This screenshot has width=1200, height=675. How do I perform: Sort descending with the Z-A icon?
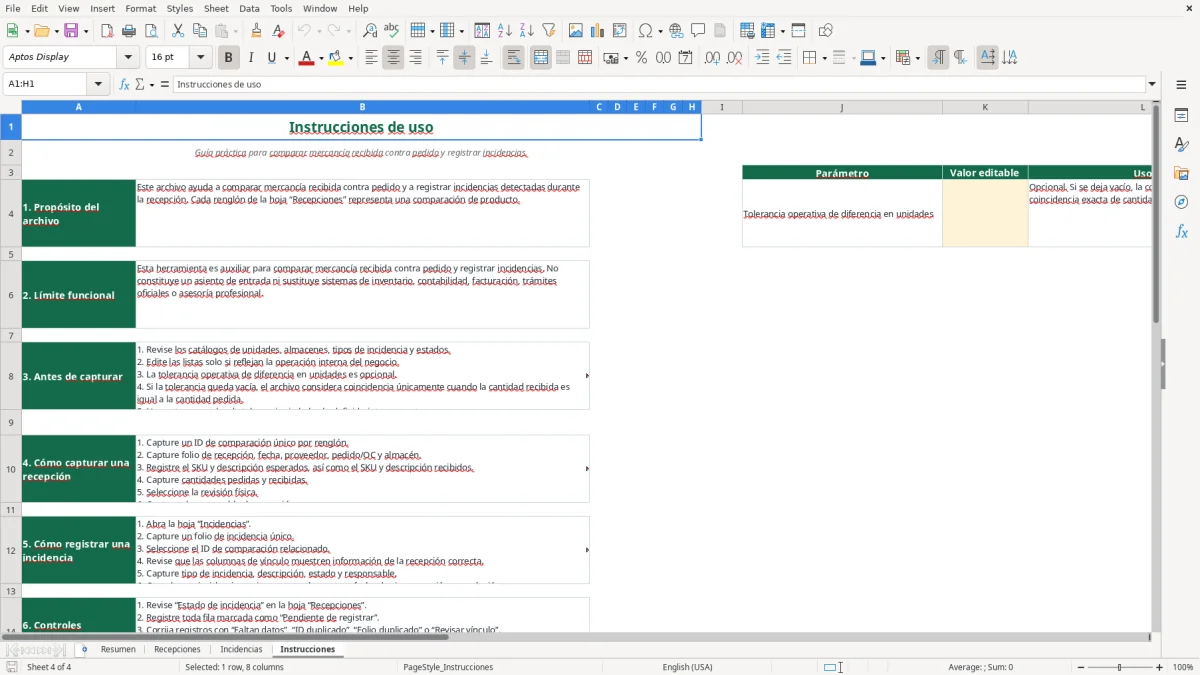pyautogui.click(x=527, y=31)
